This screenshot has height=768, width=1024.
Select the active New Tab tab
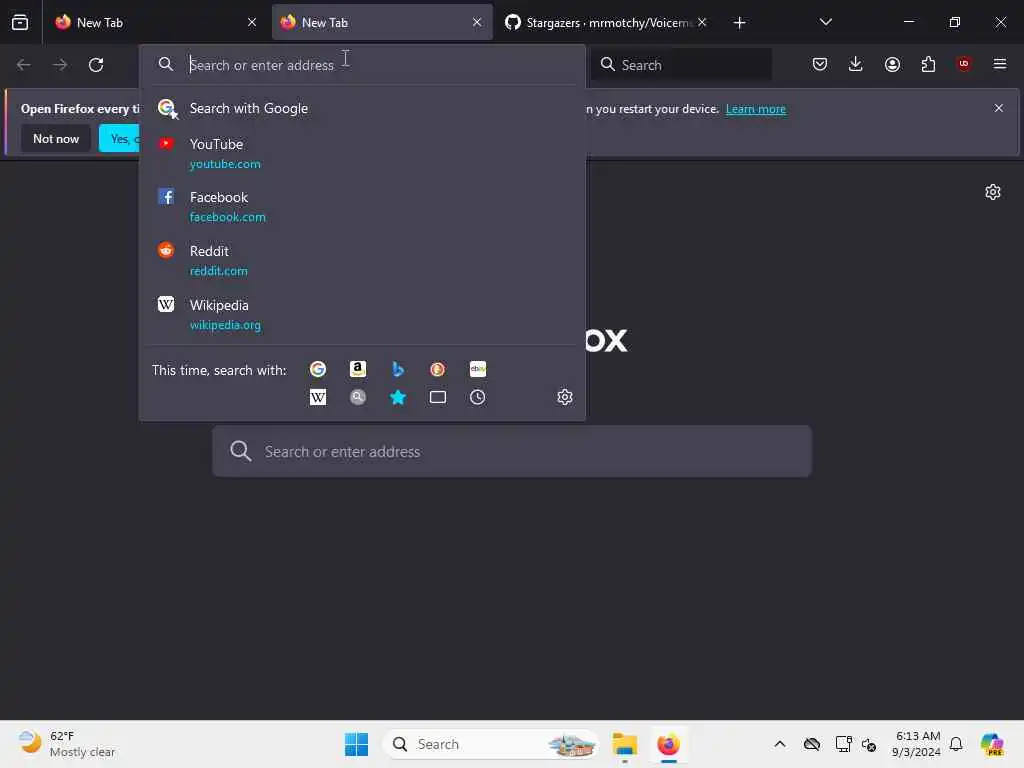[x=382, y=22]
